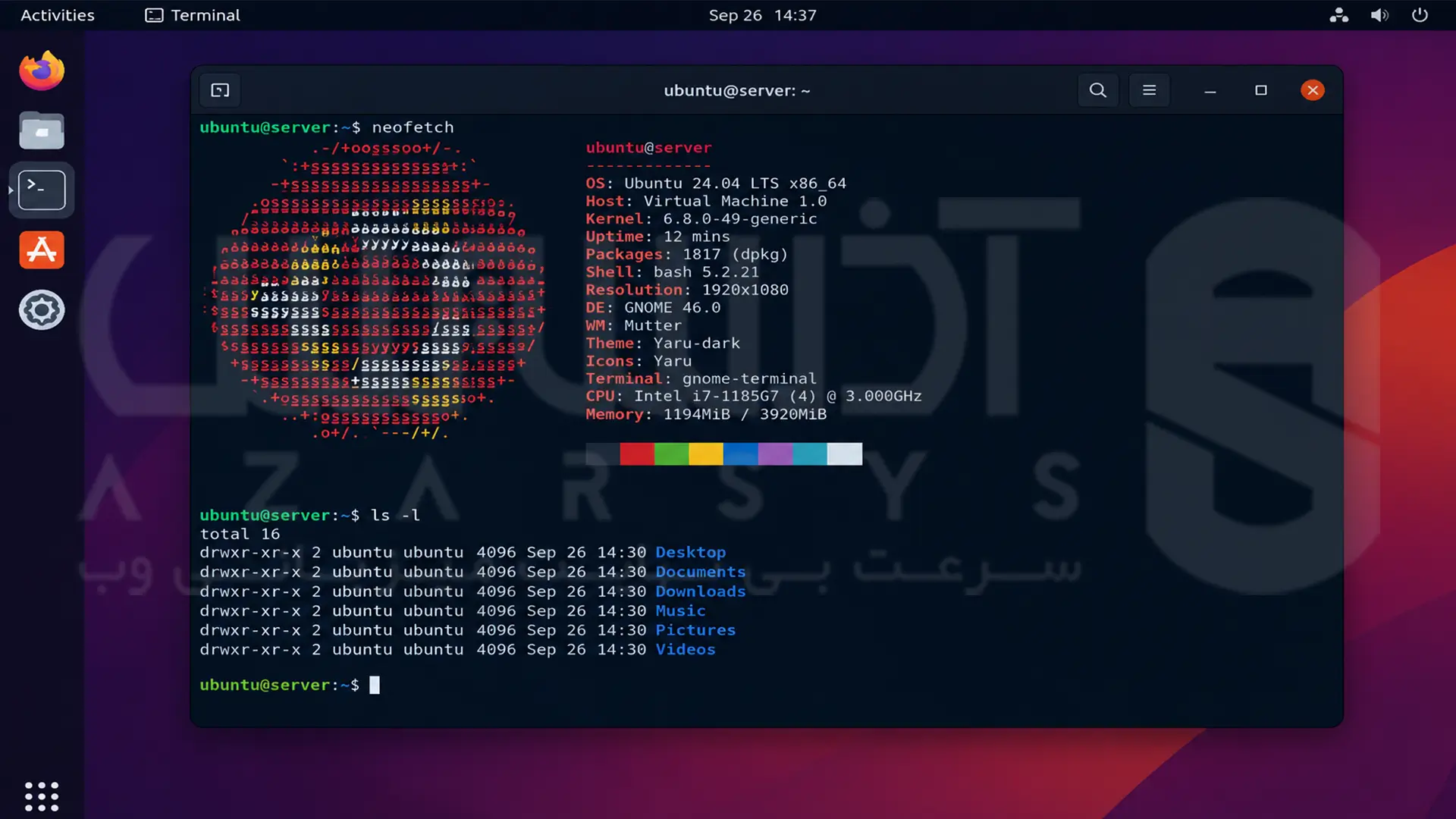Screen dimensions: 1456x819
Task: Open the terminal hamburger menu
Action: click(1149, 90)
